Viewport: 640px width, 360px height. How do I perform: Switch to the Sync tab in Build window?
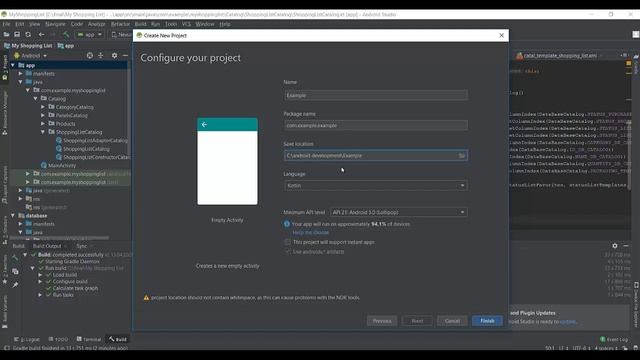click(x=82, y=246)
